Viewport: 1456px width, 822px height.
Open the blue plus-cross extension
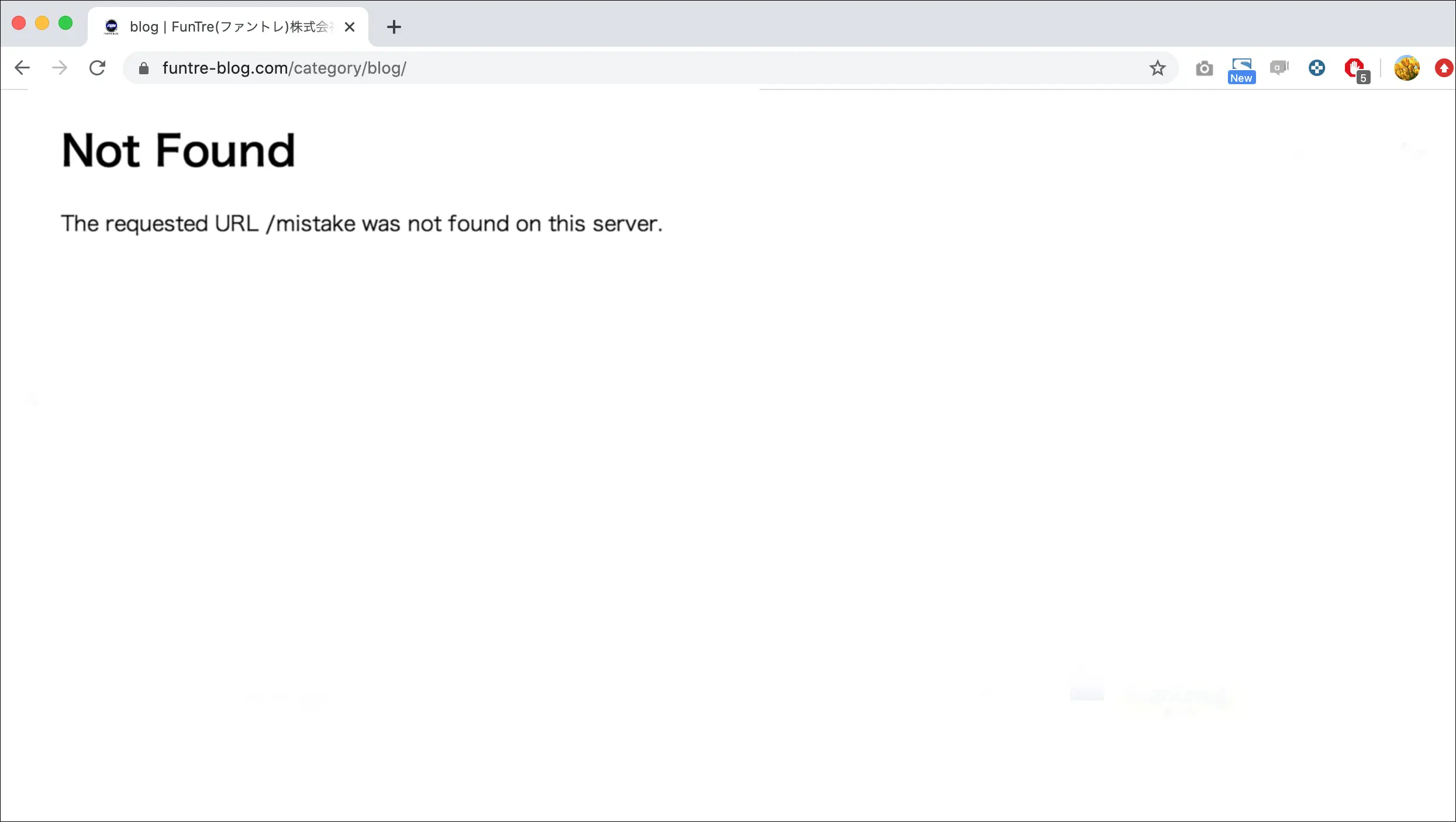coord(1317,68)
